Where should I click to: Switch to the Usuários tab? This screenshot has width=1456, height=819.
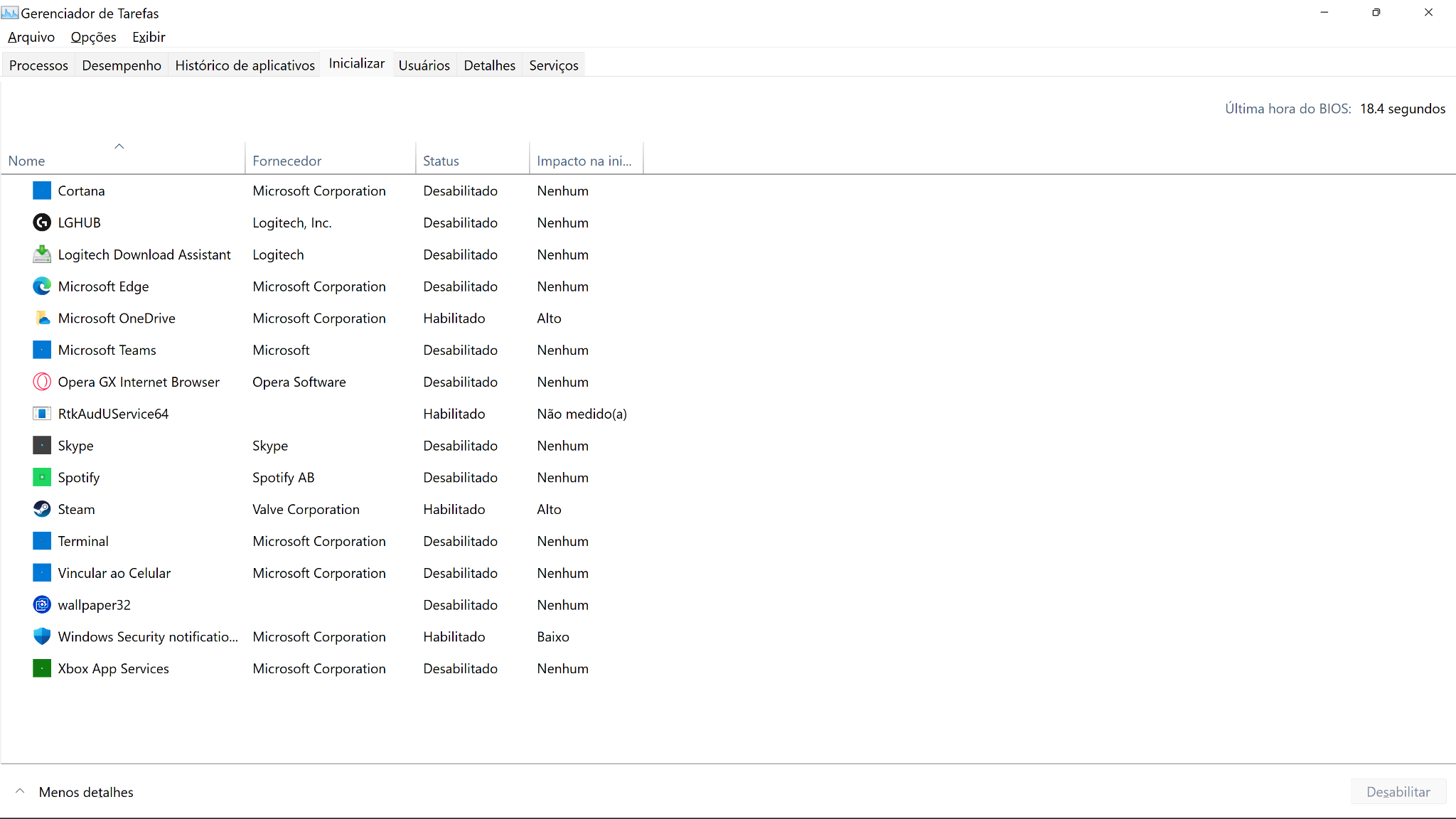[424, 65]
